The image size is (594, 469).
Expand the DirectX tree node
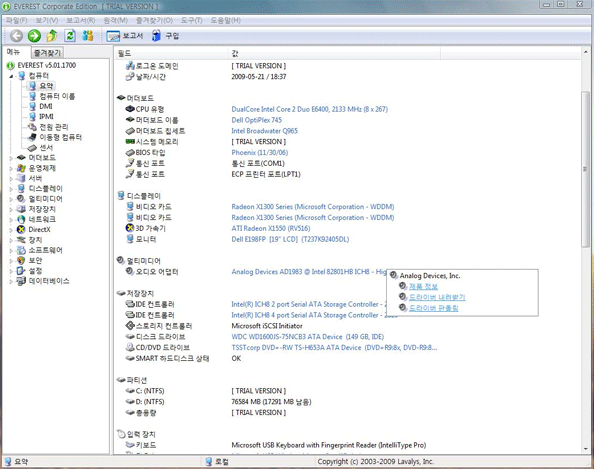pos(11,230)
